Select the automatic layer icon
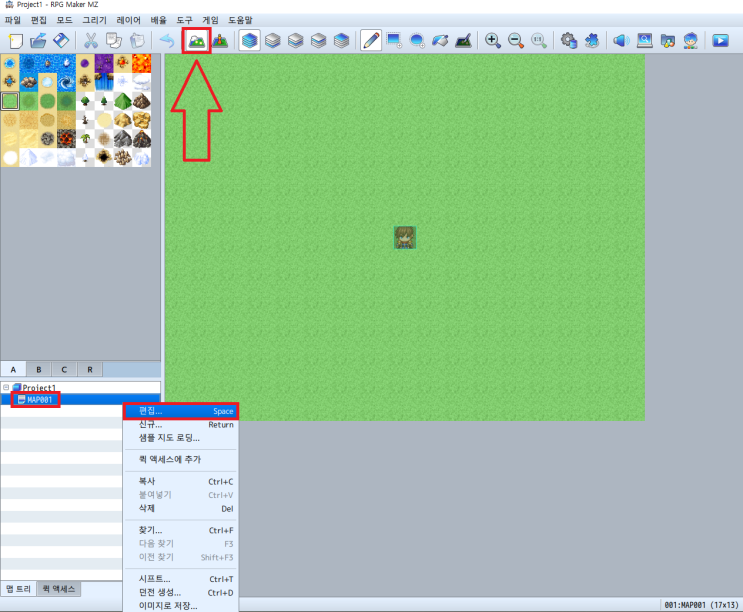Image resolution: width=743 pixels, height=612 pixels. click(249, 41)
